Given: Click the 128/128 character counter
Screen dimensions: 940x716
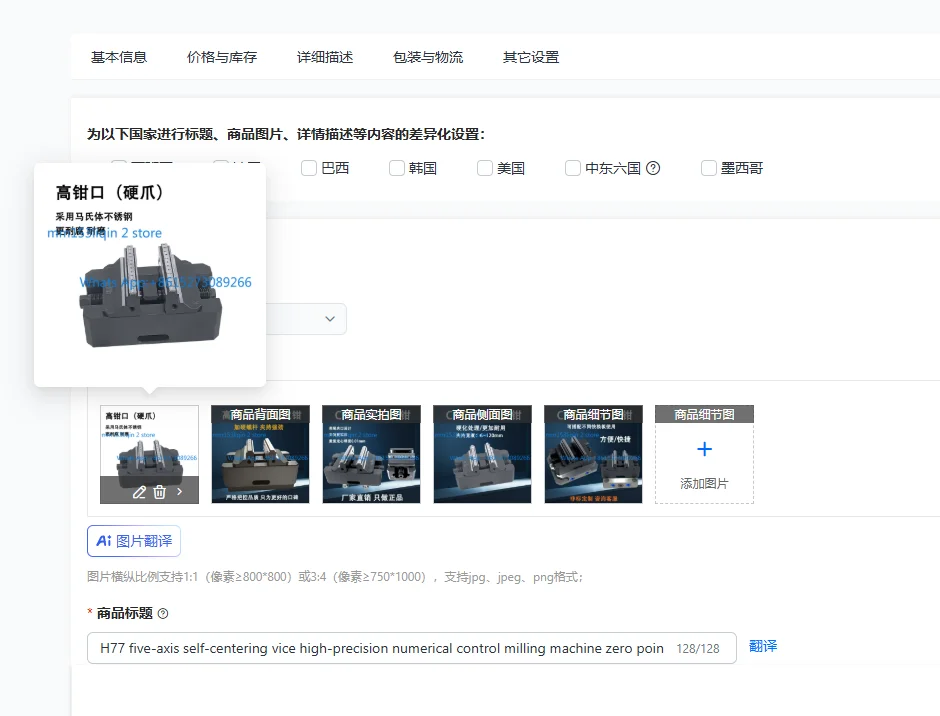Looking at the screenshot, I should (698, 649).
